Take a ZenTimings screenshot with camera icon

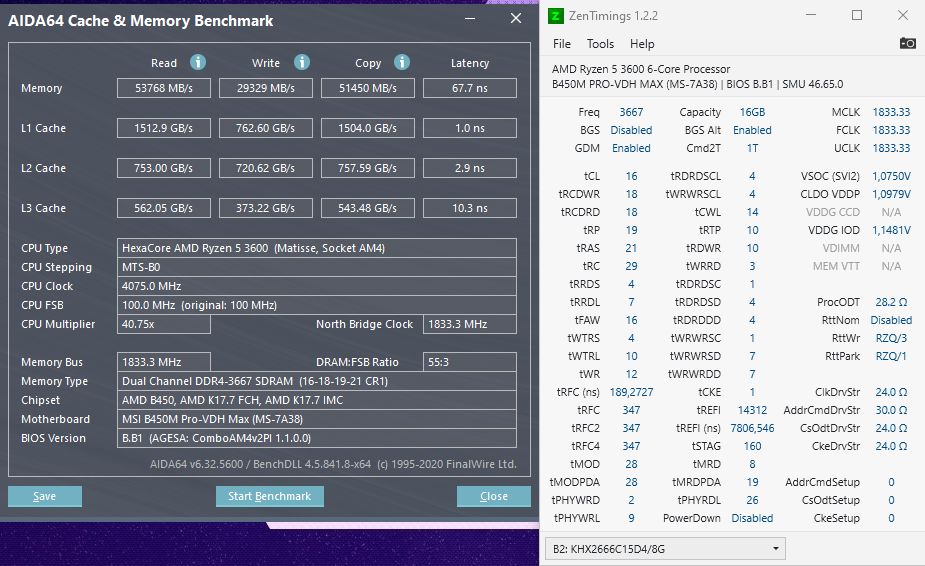pyautogui.click(x=907, y=43)
